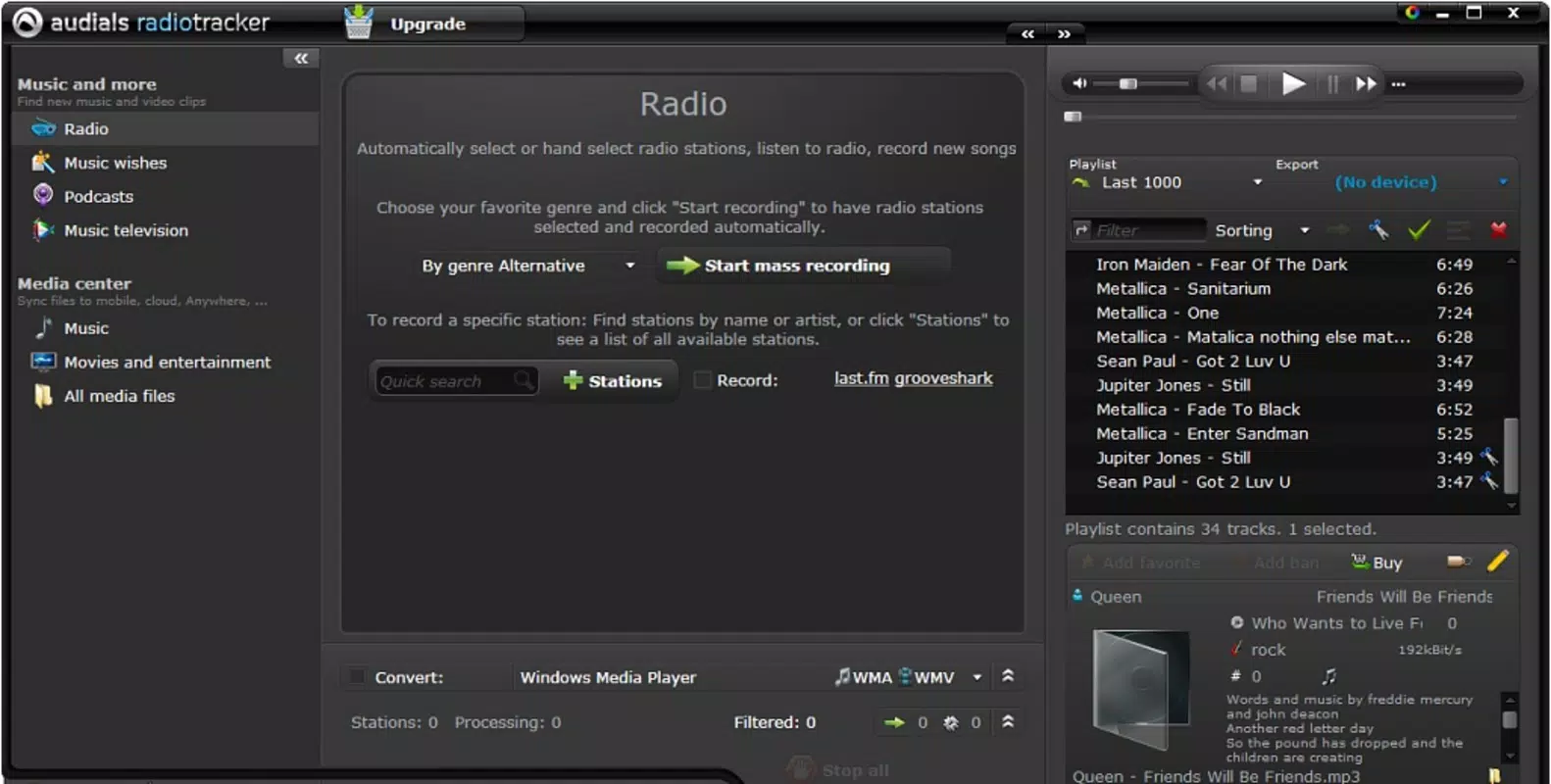This screenshot has height=784, width=1551.
Task: Open the Export (No device) dropdown
Action: pyautogui.click(x=1421, y=182)
